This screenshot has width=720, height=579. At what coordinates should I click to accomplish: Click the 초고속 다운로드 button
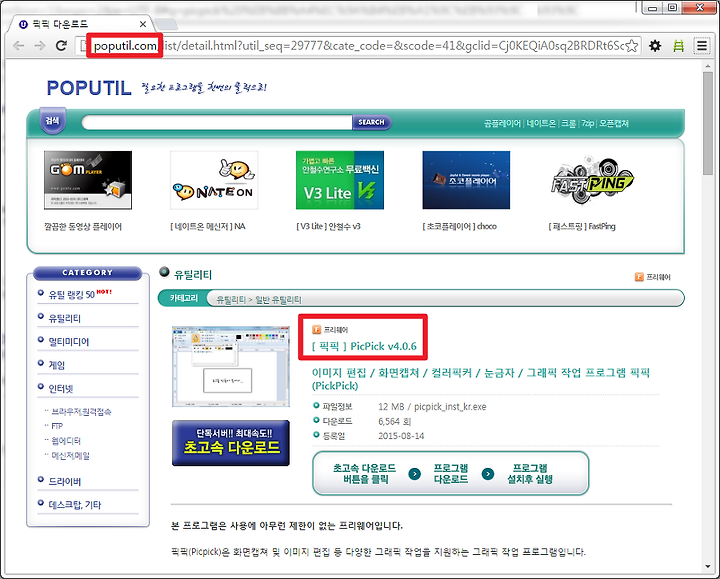(x=231, y=443)
